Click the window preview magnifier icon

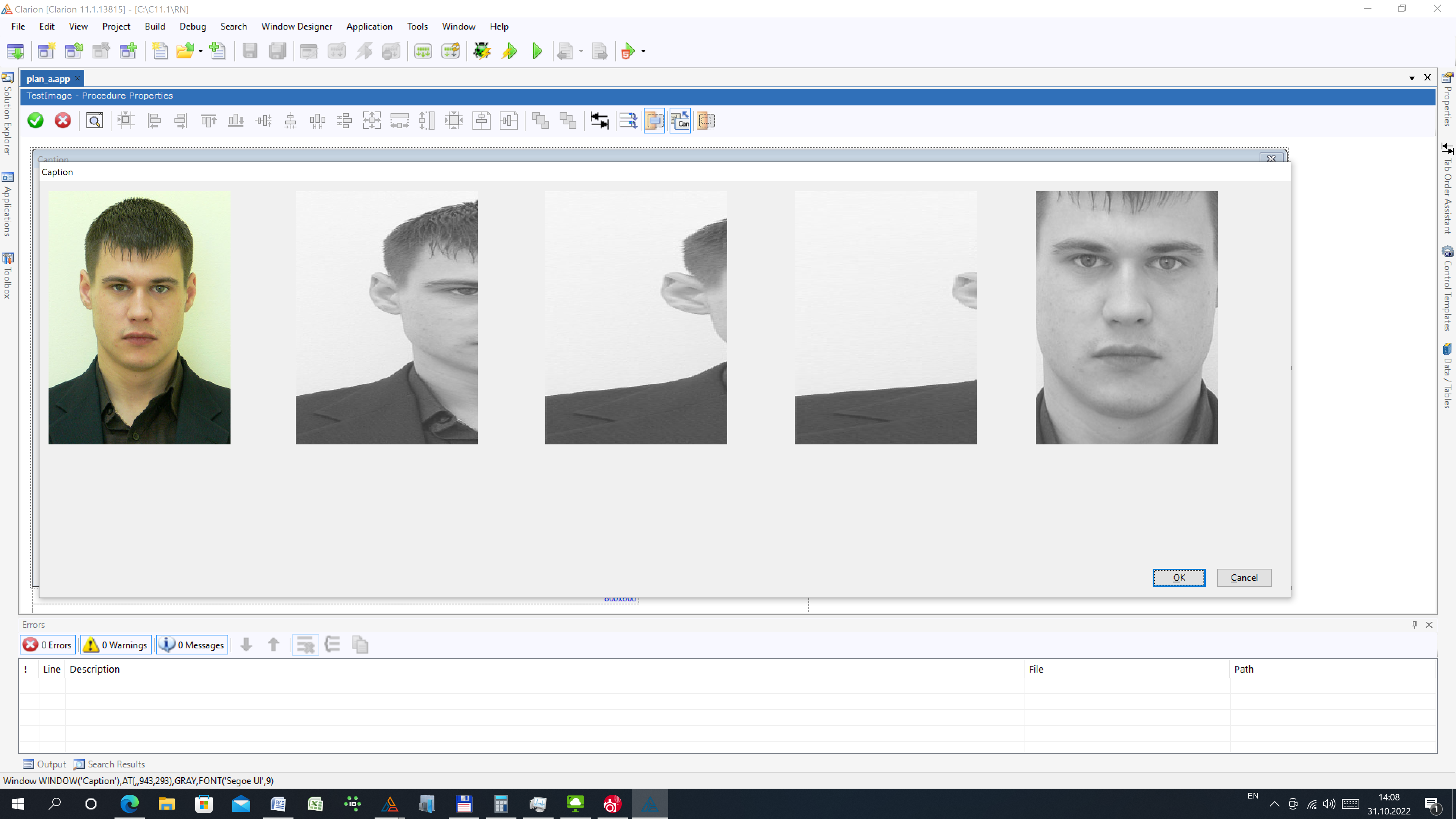point(94,121)
